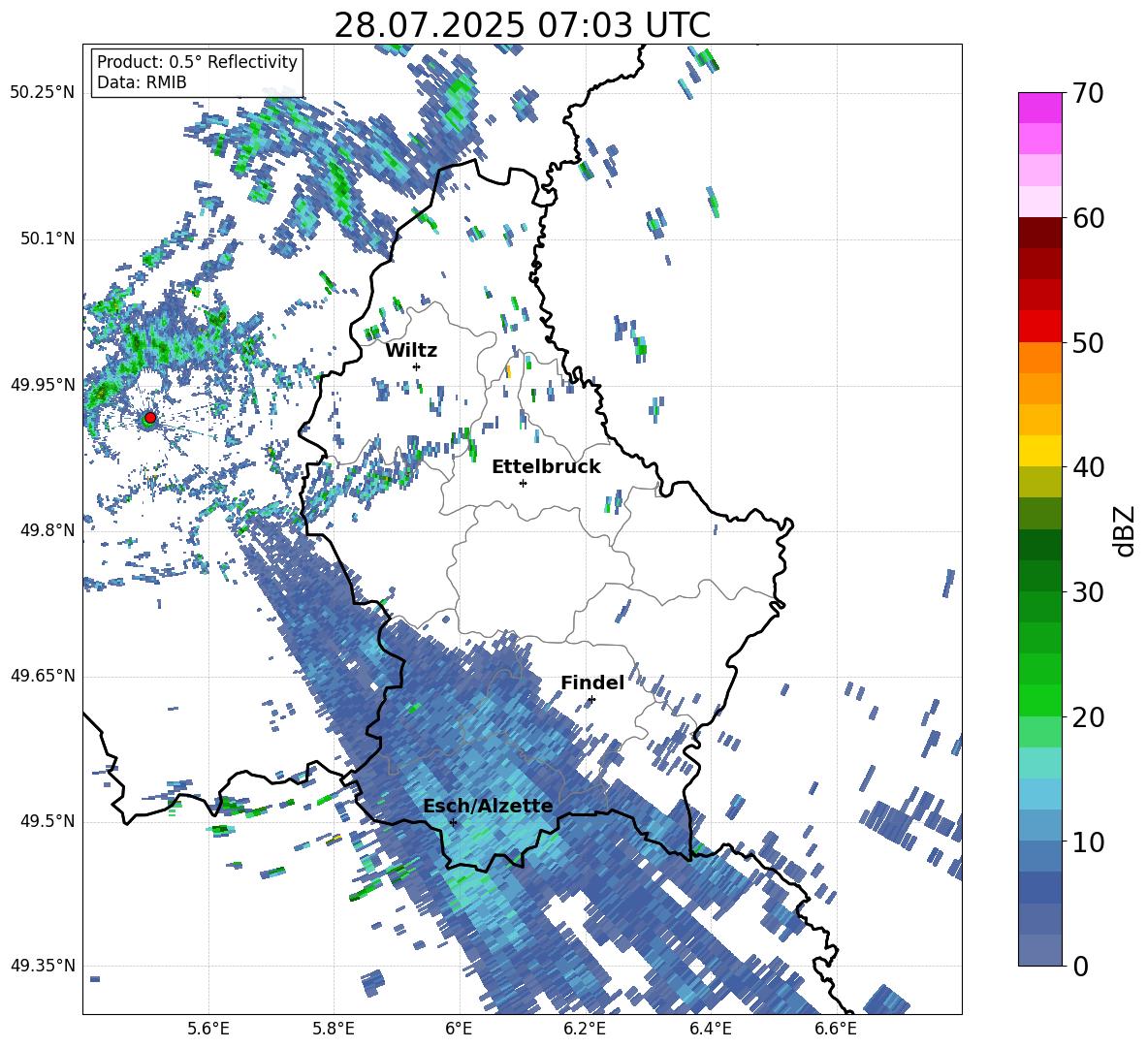1148x1048 pixels.
Task: Click the Findel cross marker
Action: point(591,700)
